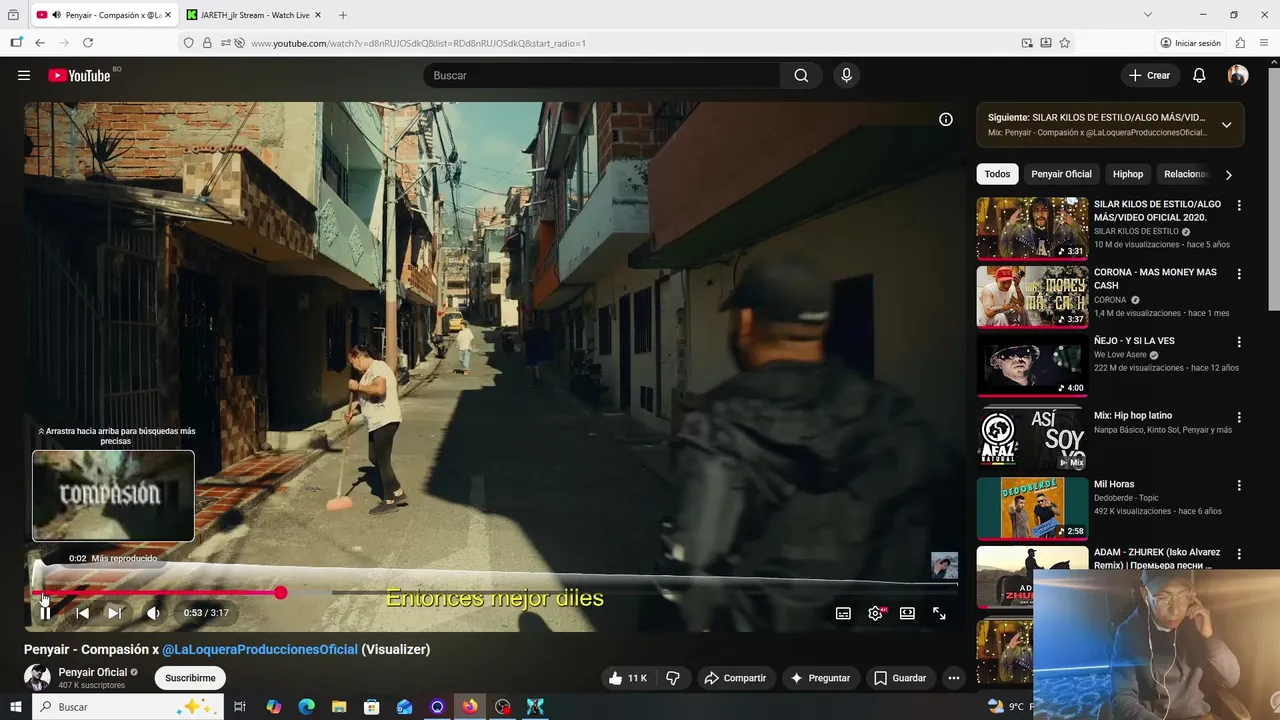Switch to theater mode
This screenshot has width=1280, height=720.
[x=907, y=613]
